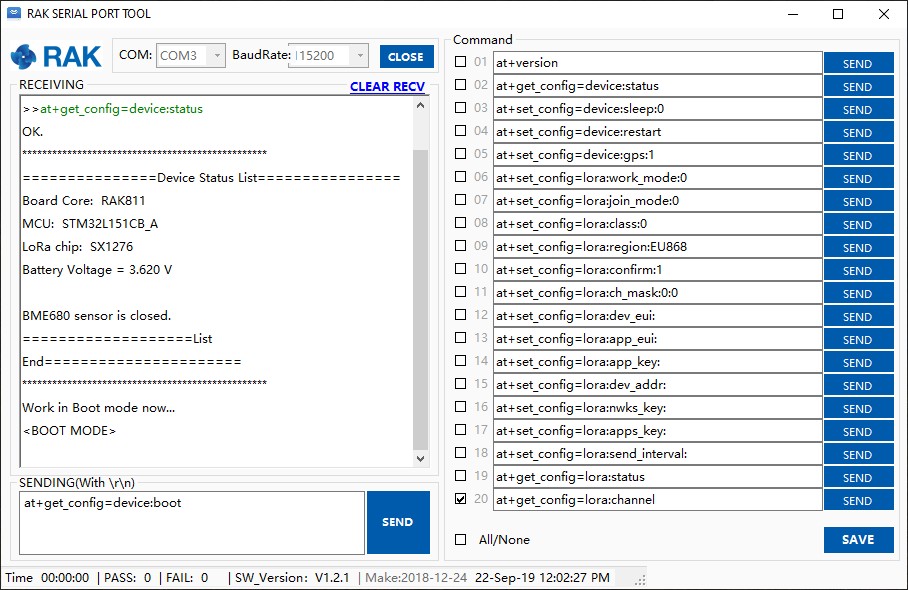Screen dimensions: 908x590
Task: Send the at+set_config=device:restart command
Action: tap(858, 132)
